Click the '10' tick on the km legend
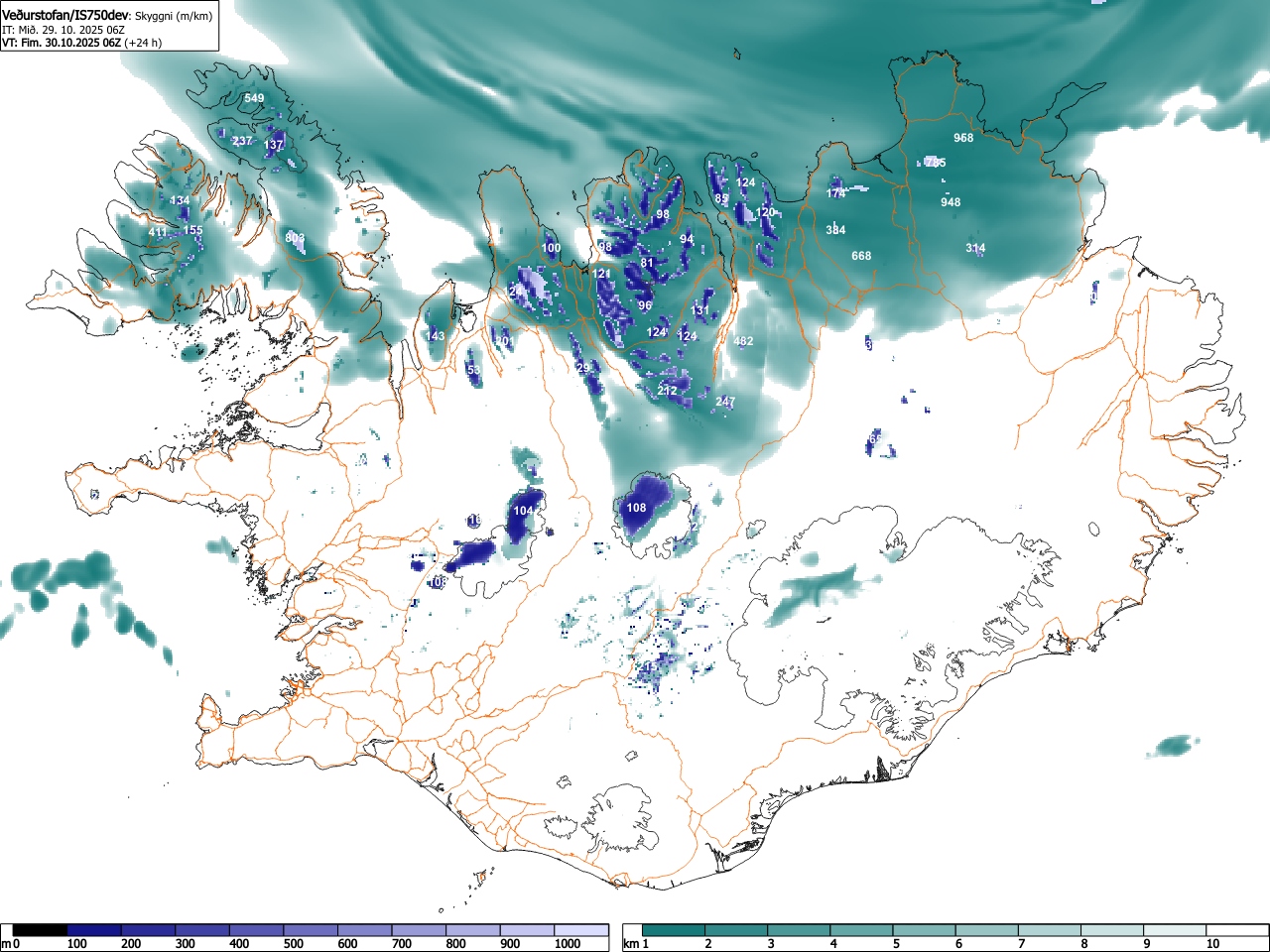The width and height of the screenshot is (1270, 952). pyautogui.click(x=1212, y=944)
